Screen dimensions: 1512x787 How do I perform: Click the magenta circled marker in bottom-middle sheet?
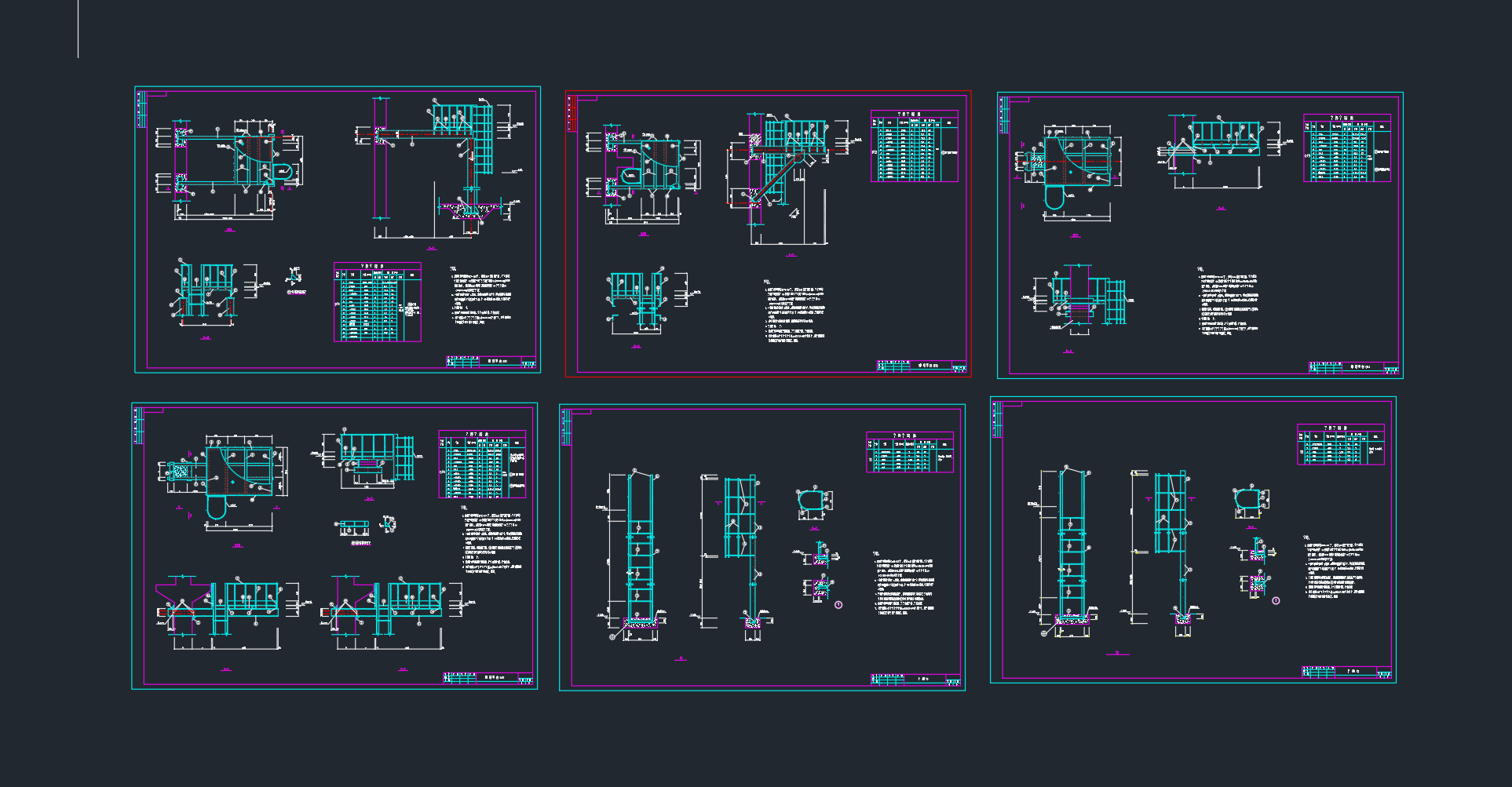pyautogui.click(x=838, y=605)
